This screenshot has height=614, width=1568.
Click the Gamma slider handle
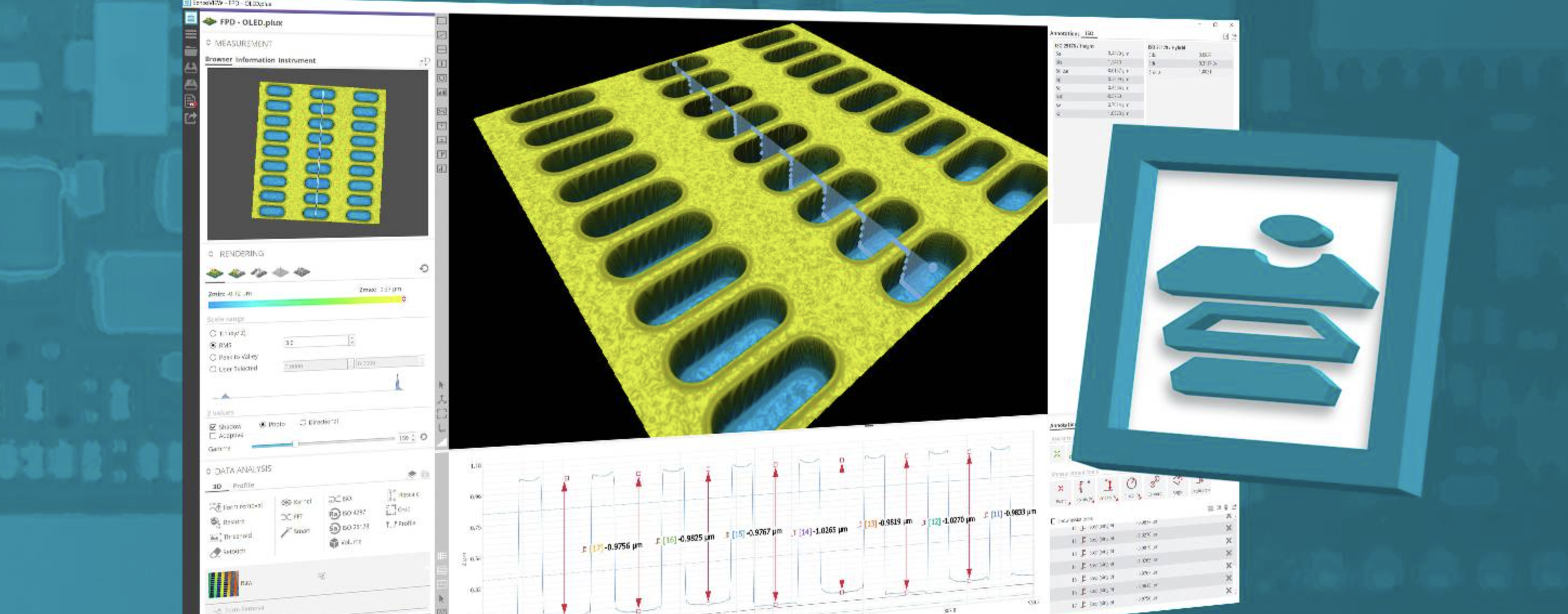(x=295, y=443)
